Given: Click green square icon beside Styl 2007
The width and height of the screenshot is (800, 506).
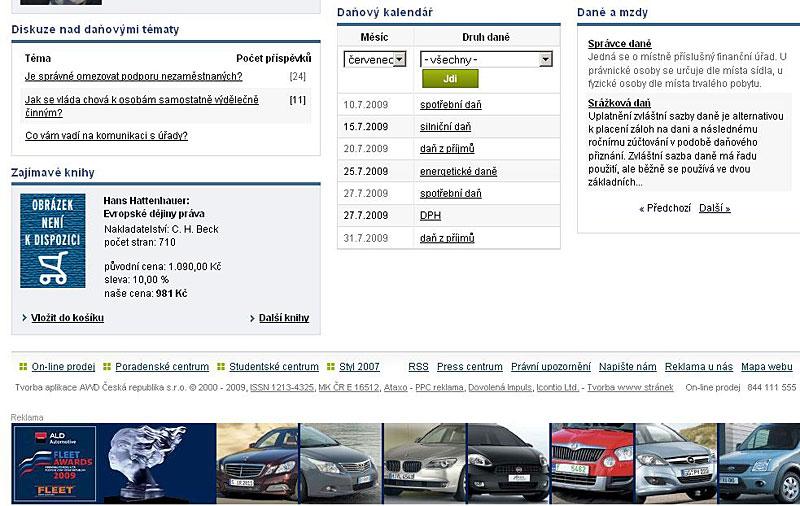Looking at the screenshot, I should tap(331, 366).
